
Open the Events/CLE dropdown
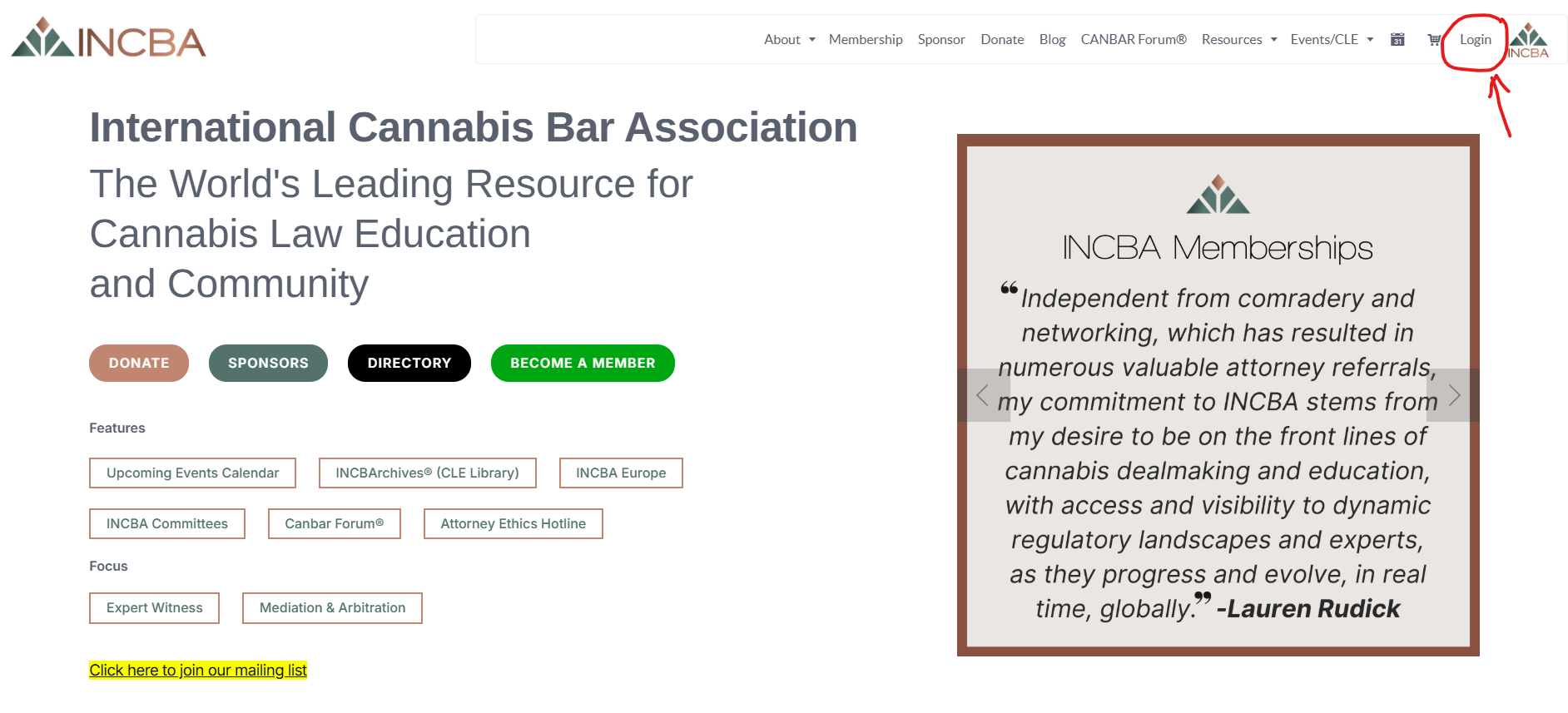1331,40
